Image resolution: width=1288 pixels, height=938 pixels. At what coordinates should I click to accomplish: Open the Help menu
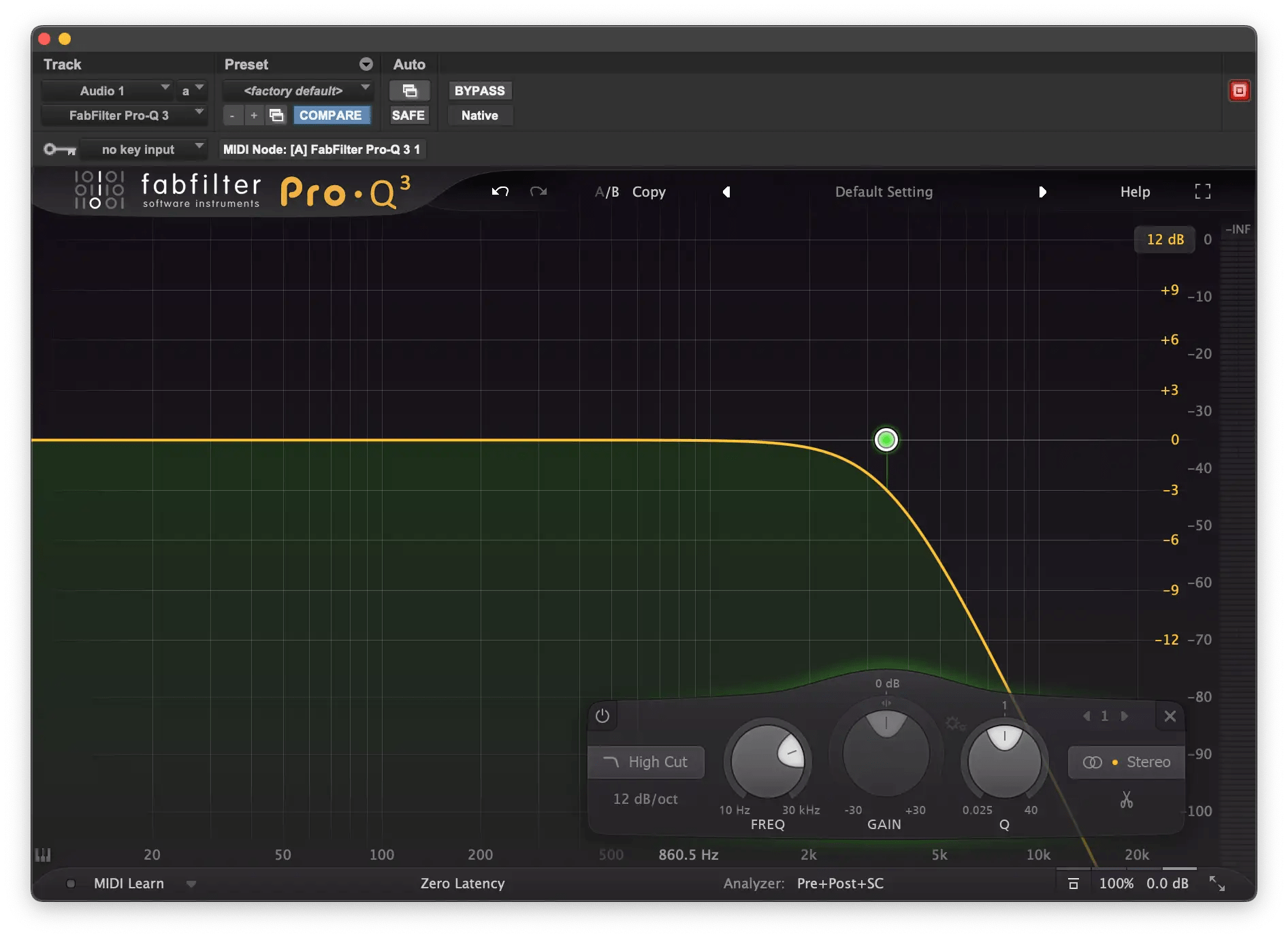[1135, 192]
